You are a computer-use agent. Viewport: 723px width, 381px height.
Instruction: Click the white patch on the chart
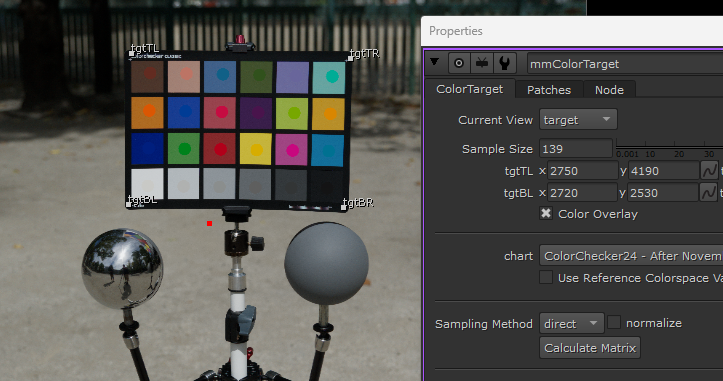click(x=147, y=185)
